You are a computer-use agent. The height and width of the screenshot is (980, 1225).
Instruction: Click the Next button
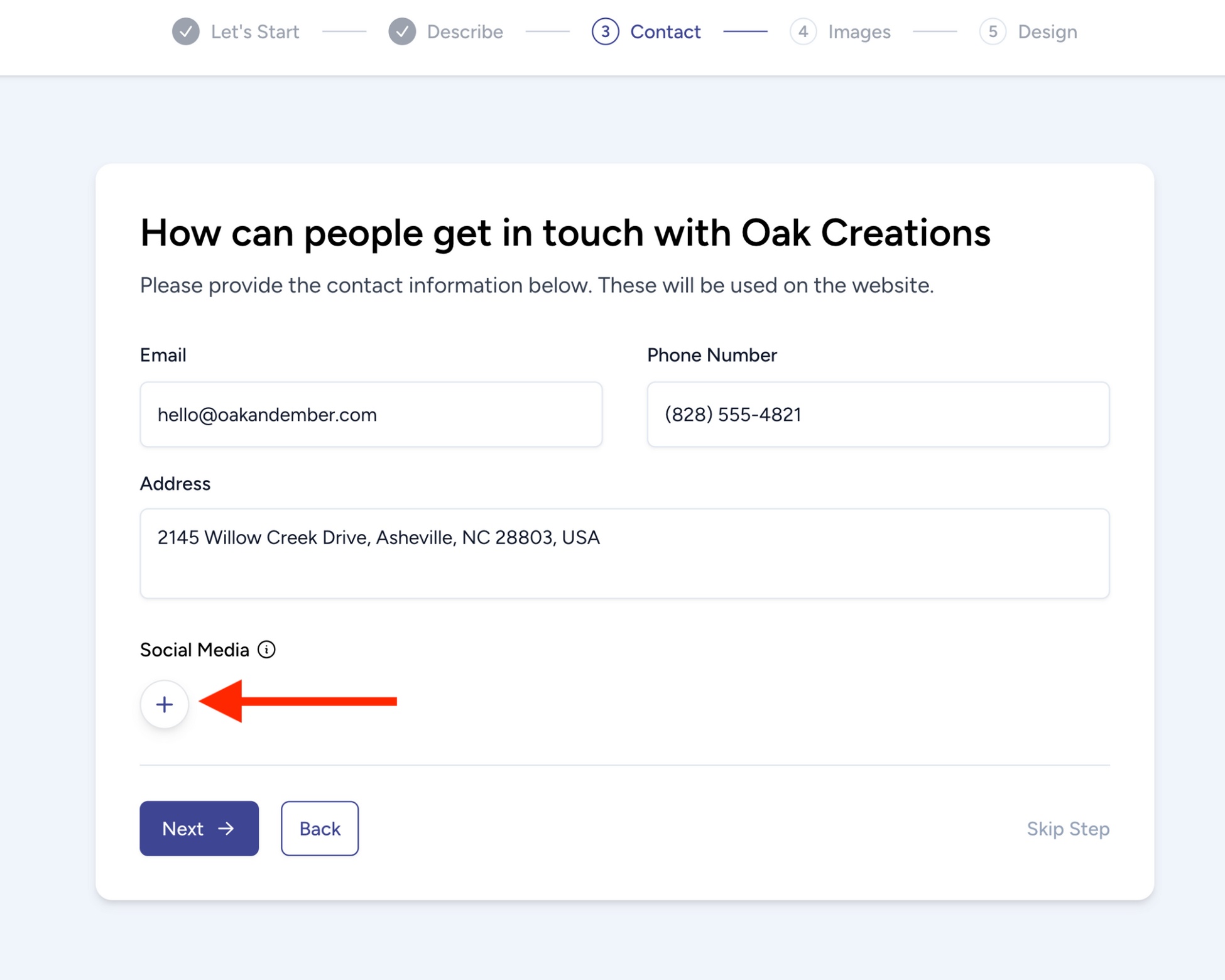point(199,829)
